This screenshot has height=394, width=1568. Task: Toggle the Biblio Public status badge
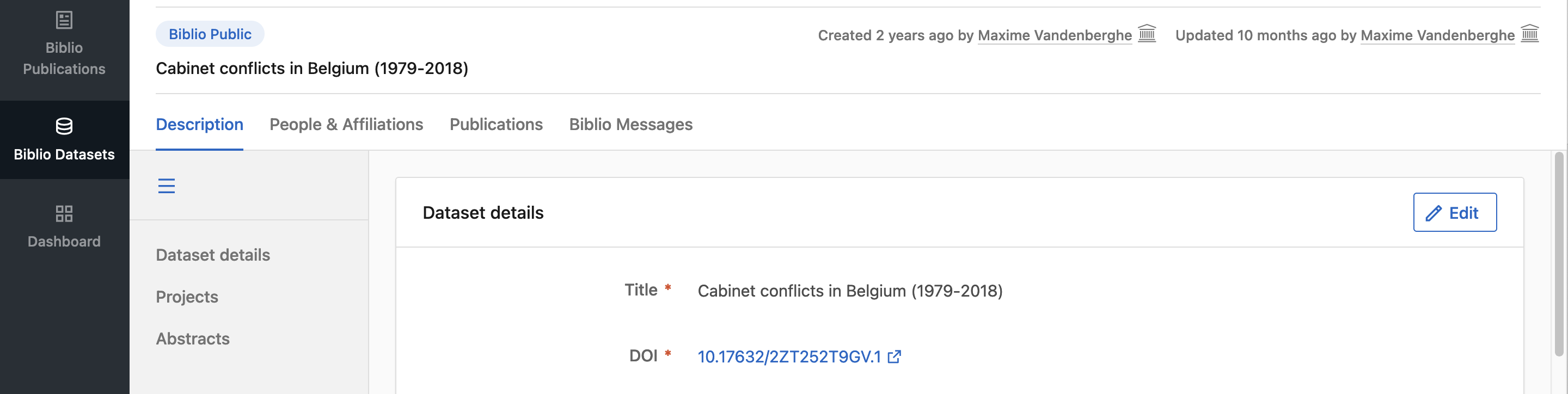point(210,33)
